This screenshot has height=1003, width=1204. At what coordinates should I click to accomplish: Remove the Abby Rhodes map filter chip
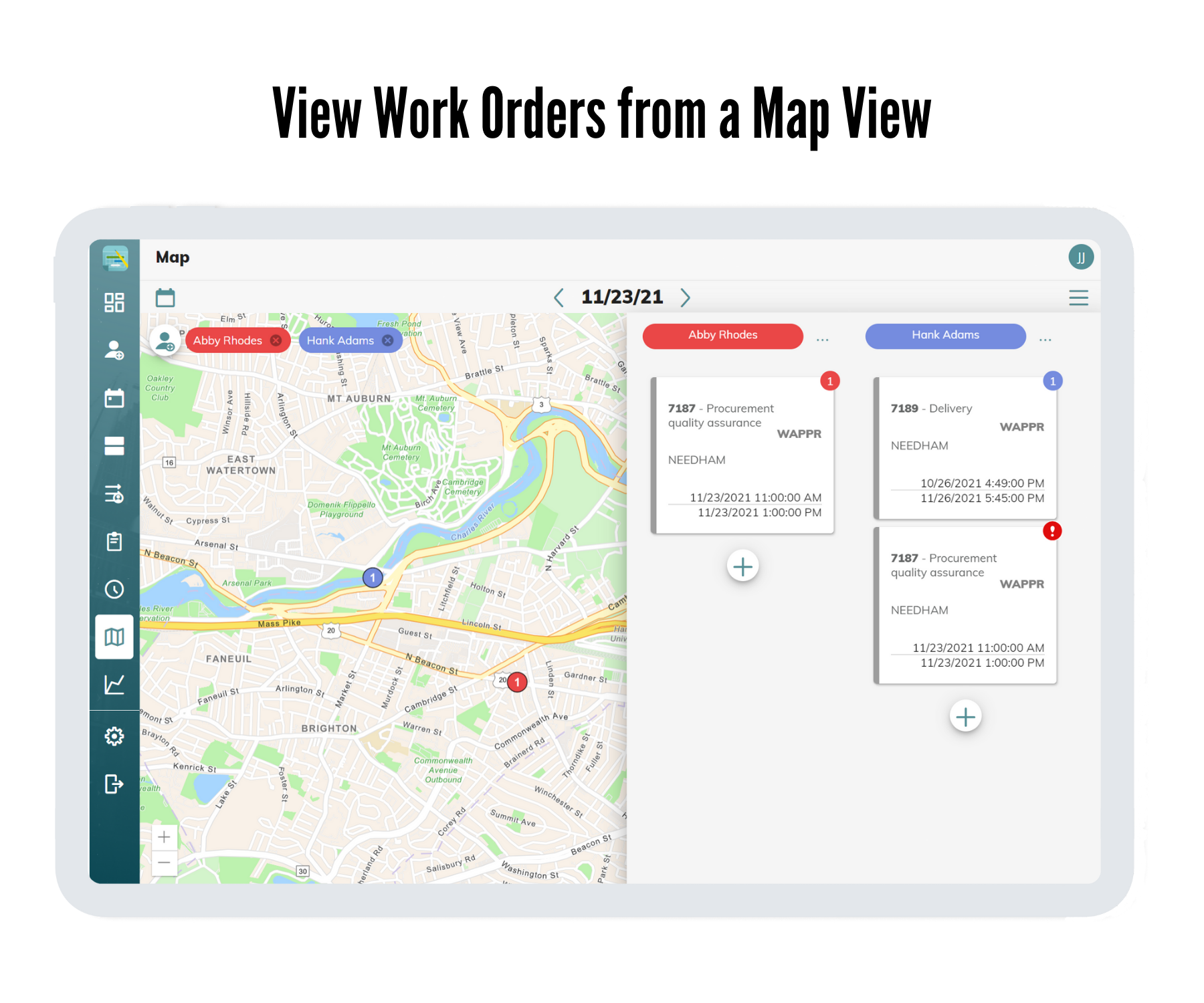[276, 340]
